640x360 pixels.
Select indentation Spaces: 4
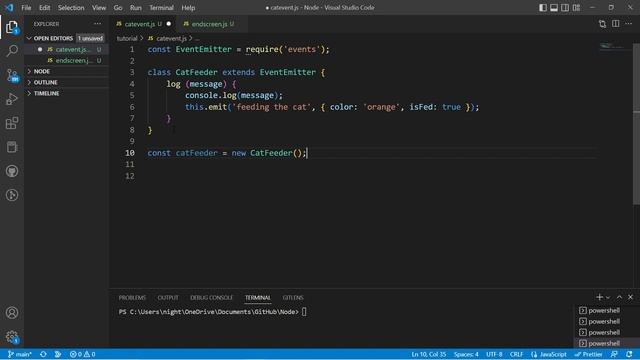click(x=466, y=354)
